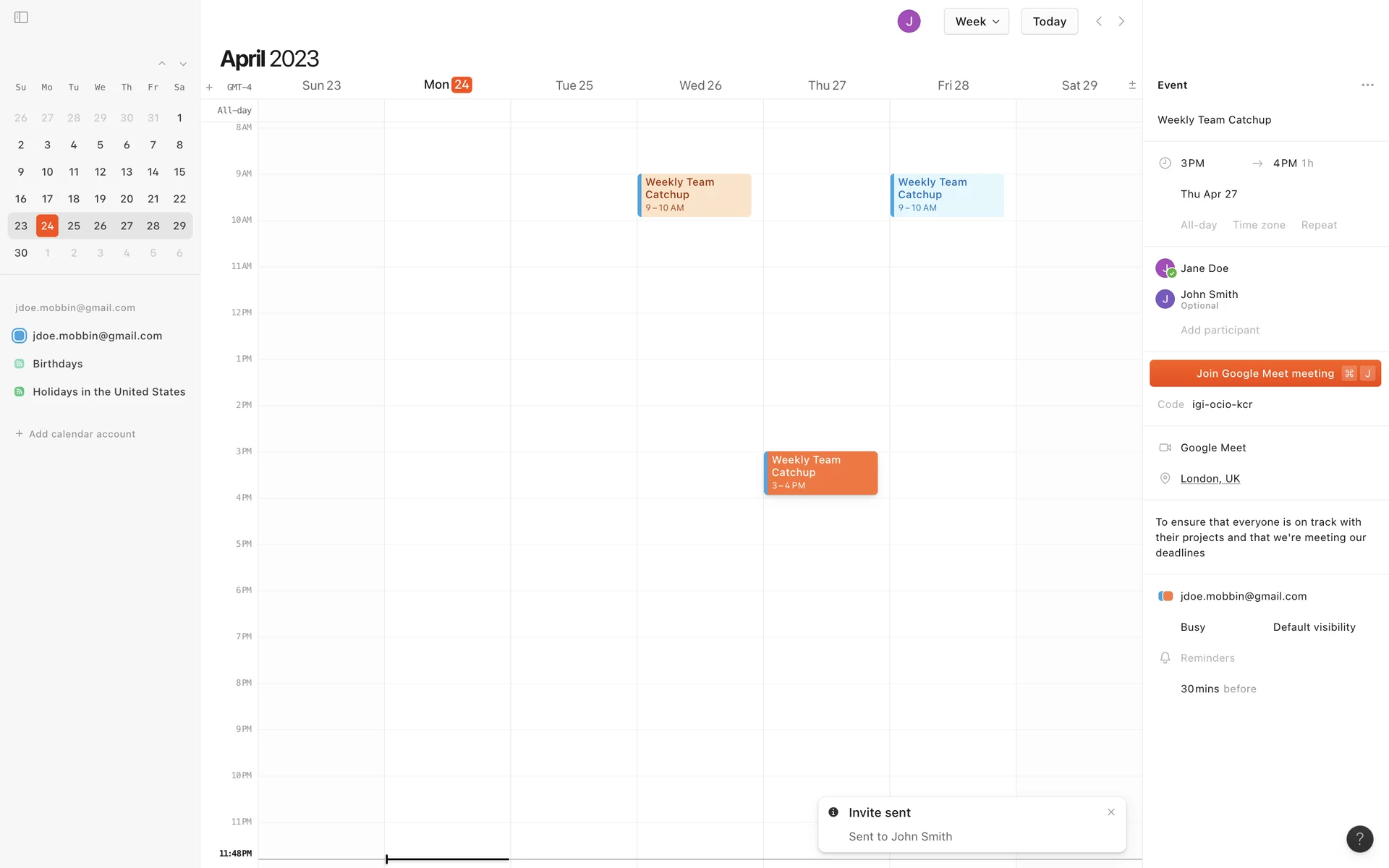
Task: Click Join Google Meet meeting button
Action: coord(1265,373)
